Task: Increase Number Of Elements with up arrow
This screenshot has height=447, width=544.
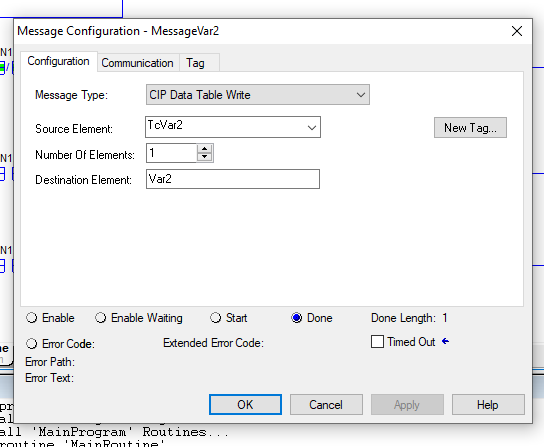Action: [204, 149]
